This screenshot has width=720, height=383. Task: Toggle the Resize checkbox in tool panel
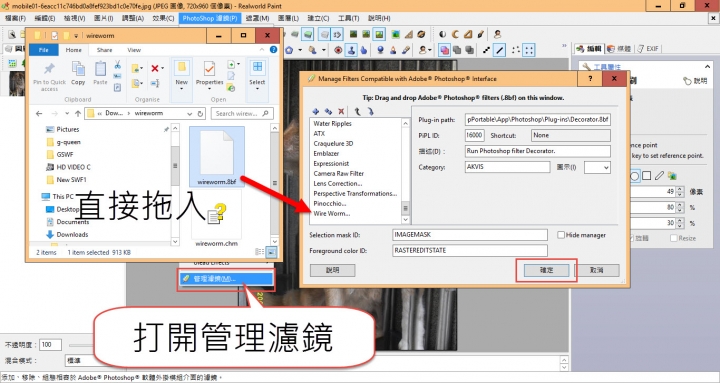(674, 238)
